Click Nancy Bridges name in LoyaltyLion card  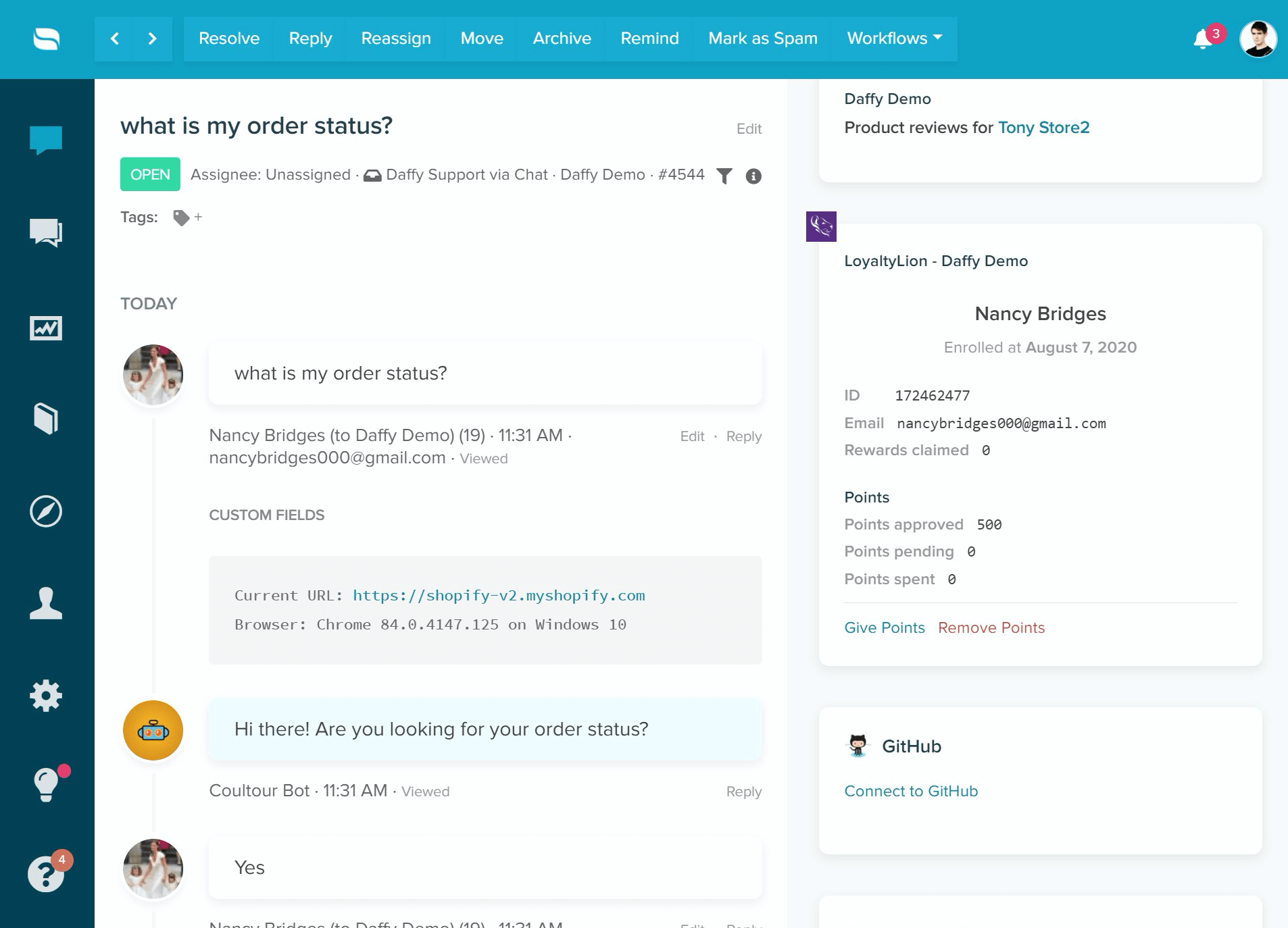coord(1040,314)
